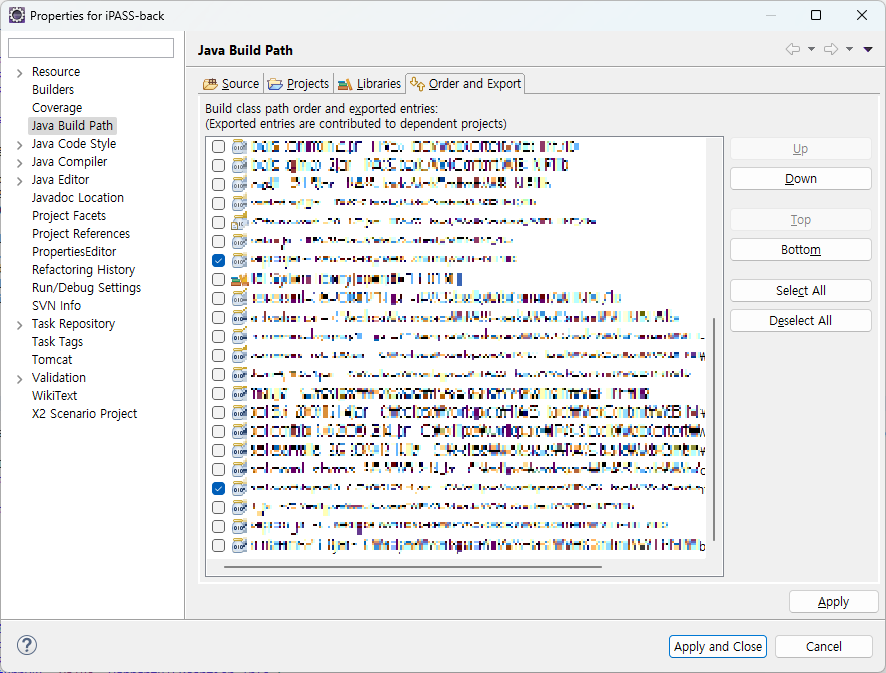Click the Eclipse icon in the title bar

coord(17,15)
